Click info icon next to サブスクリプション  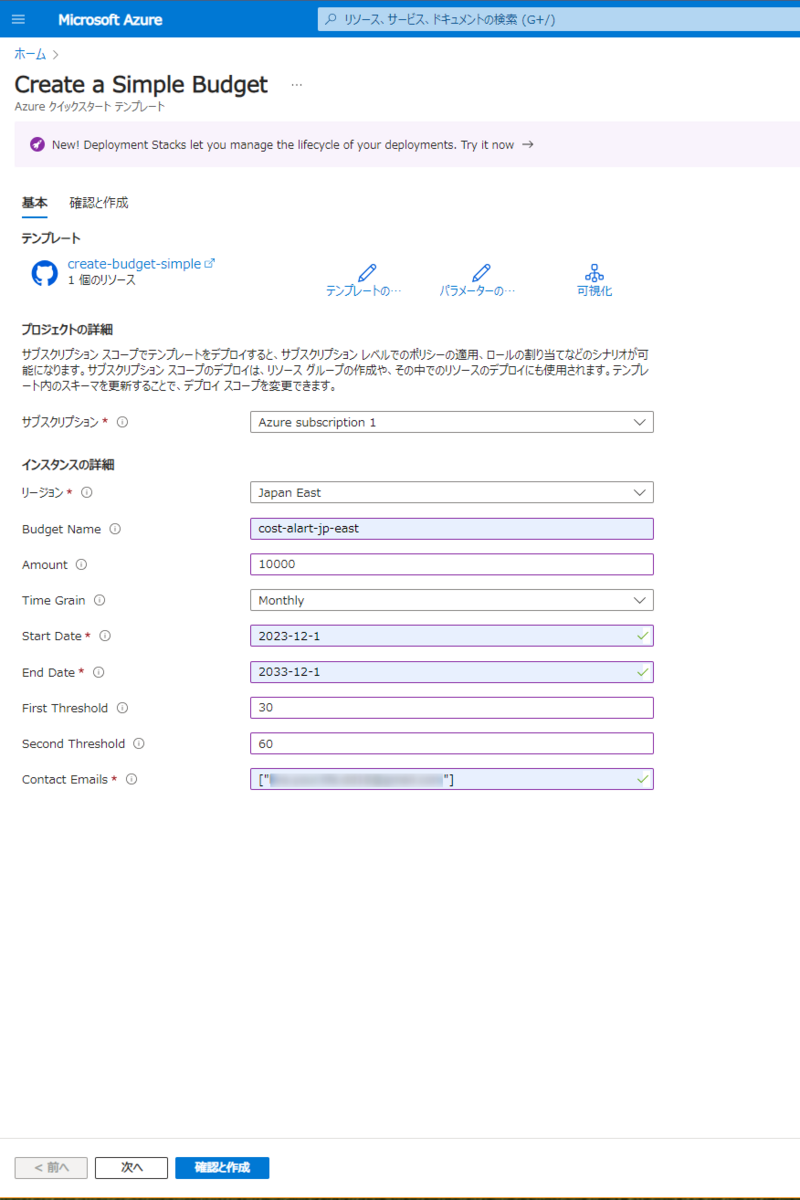click(122, 422)
